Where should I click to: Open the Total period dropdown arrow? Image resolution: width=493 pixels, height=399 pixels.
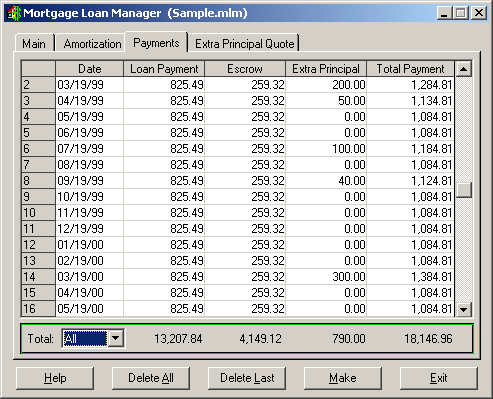tap(116, 338)
